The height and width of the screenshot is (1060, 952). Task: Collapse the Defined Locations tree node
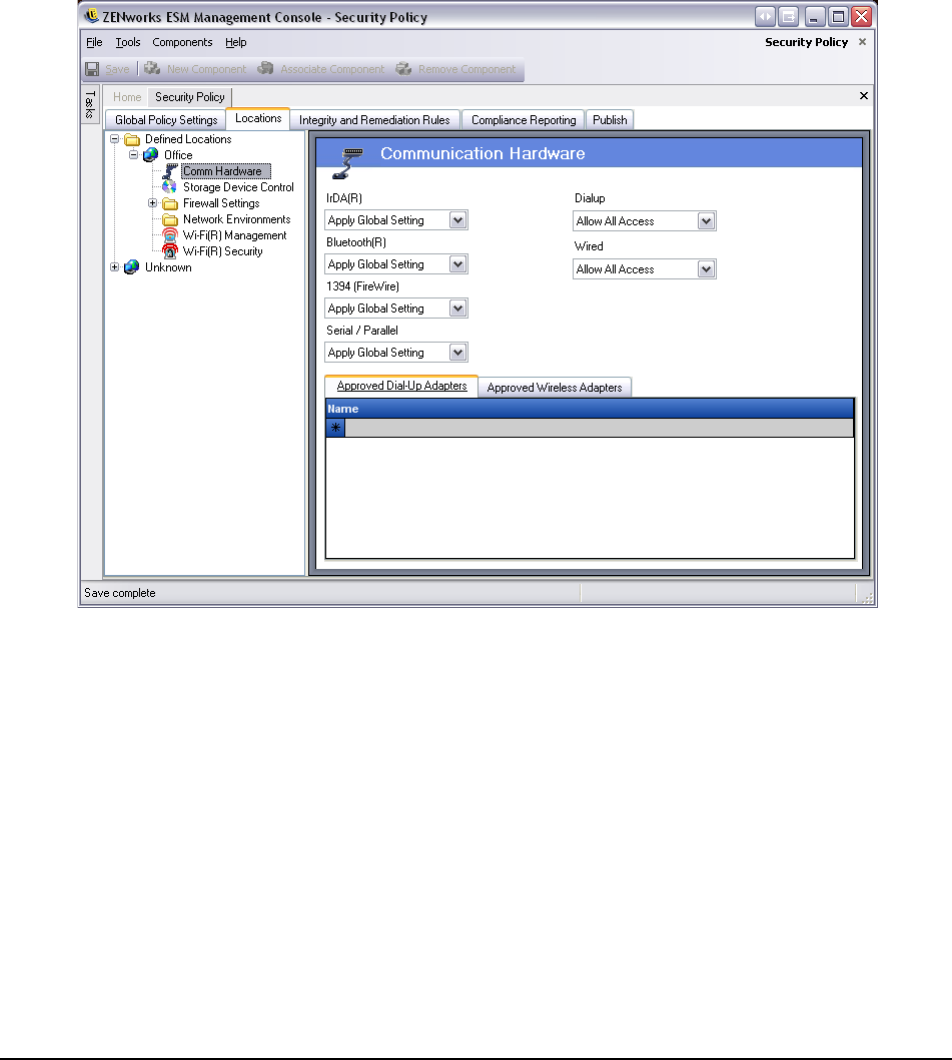[x=114, y=139]
